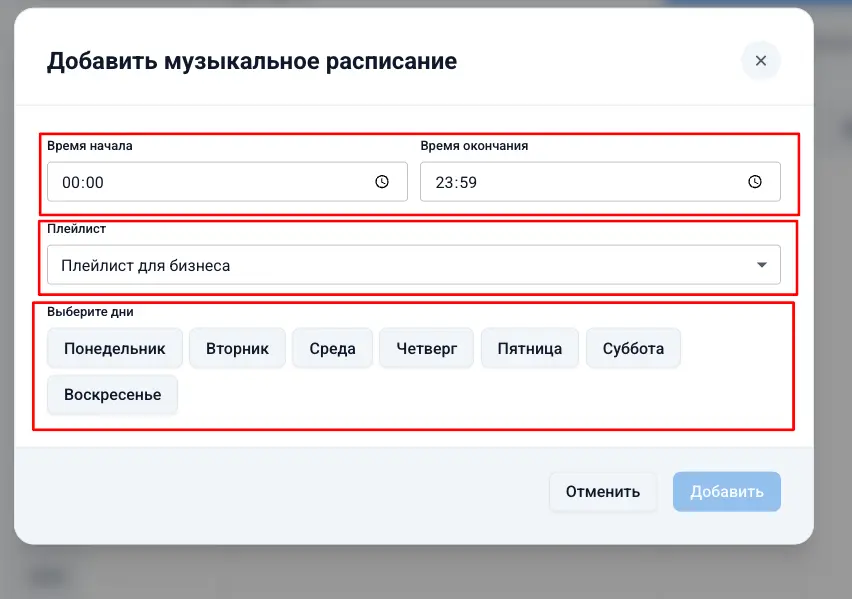This screenshot has height=599, width=852.
Task: Select Среда as a schedule day
Action: (332, 349)
